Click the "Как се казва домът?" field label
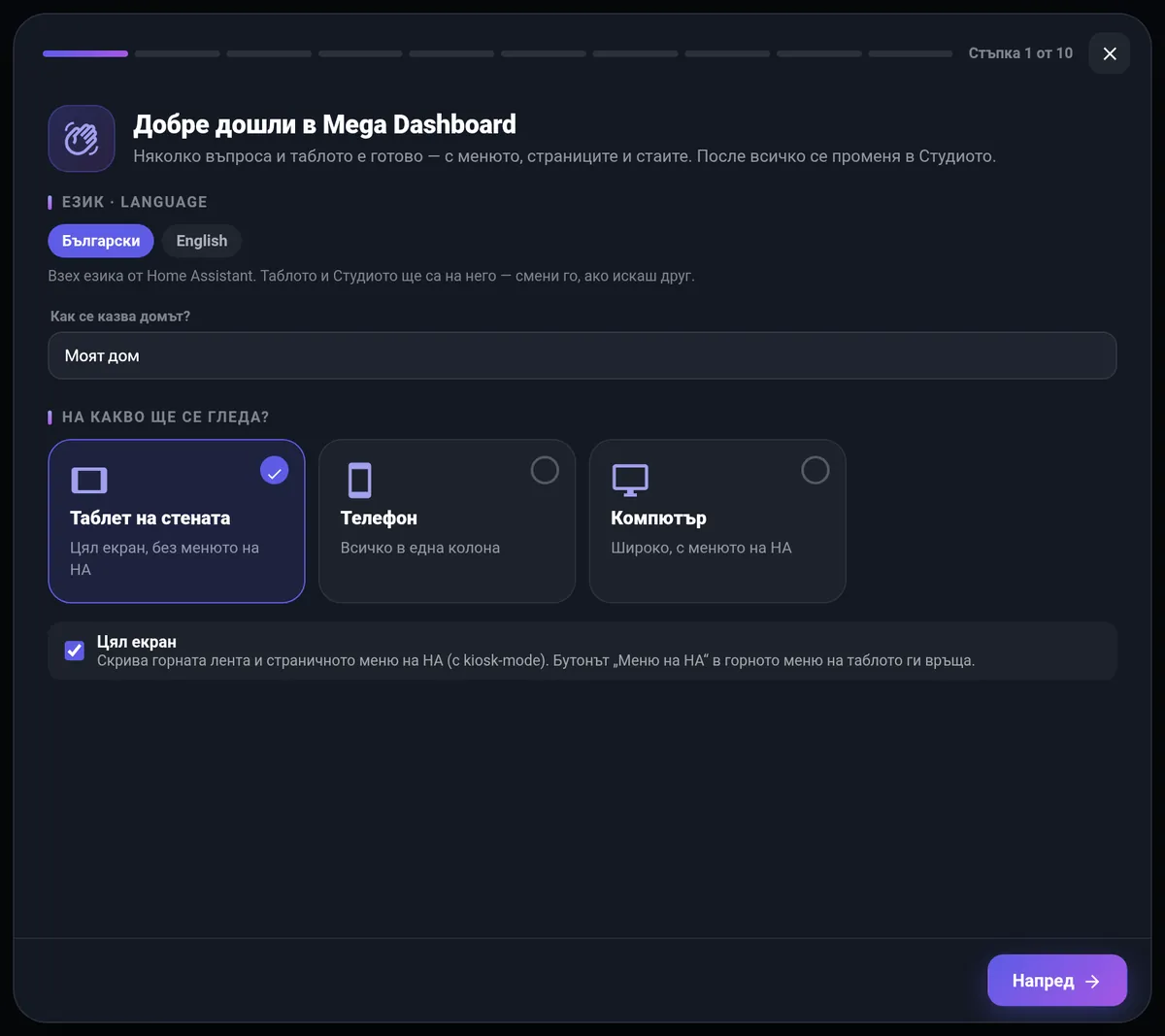 120,317
